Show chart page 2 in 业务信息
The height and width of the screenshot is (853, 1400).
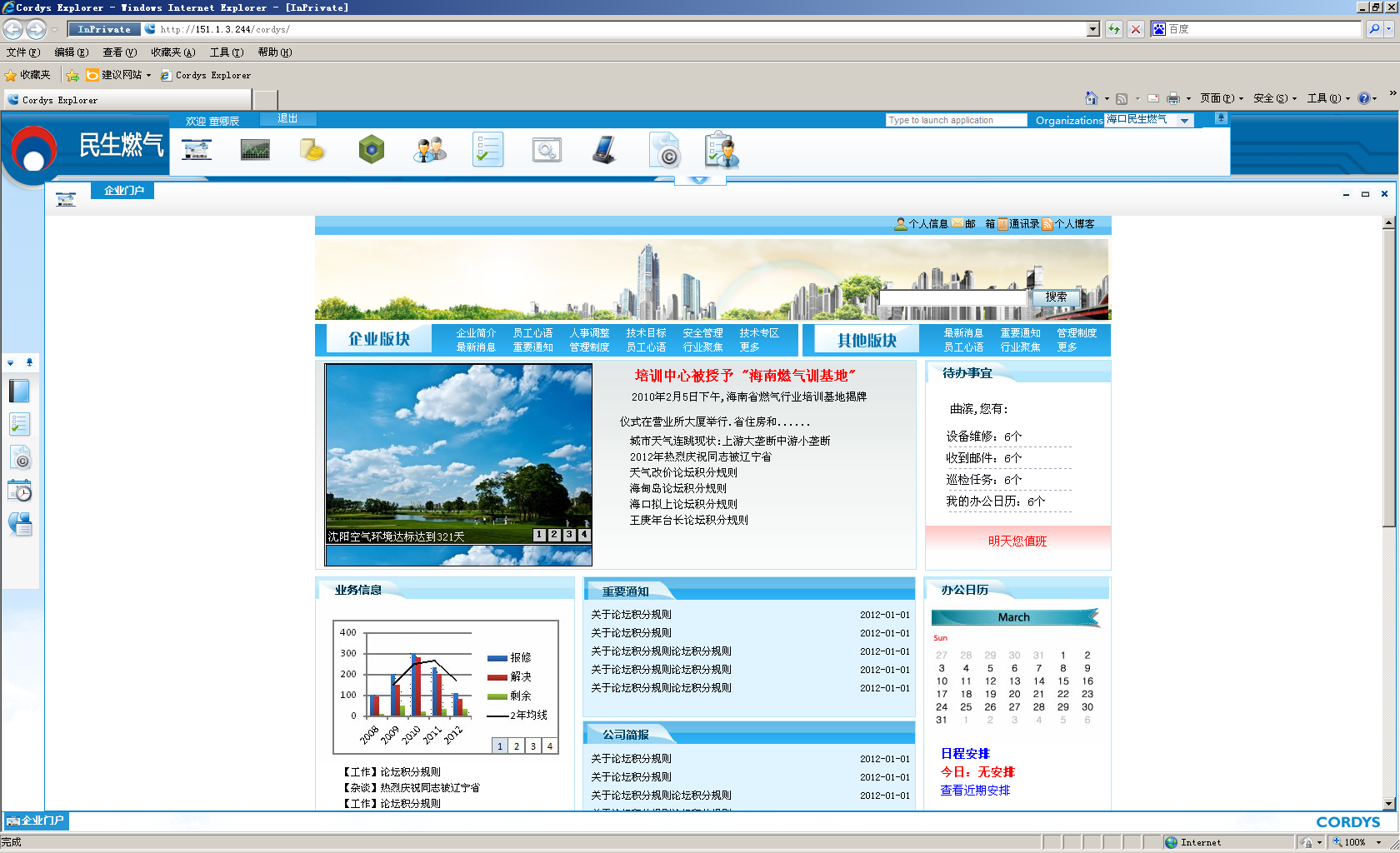pyautogui.click(x=517, y=746)
